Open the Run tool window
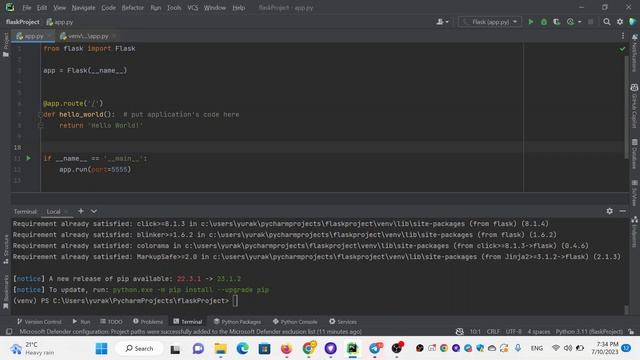Screen dimensions: 640x360 coord(81,322)
